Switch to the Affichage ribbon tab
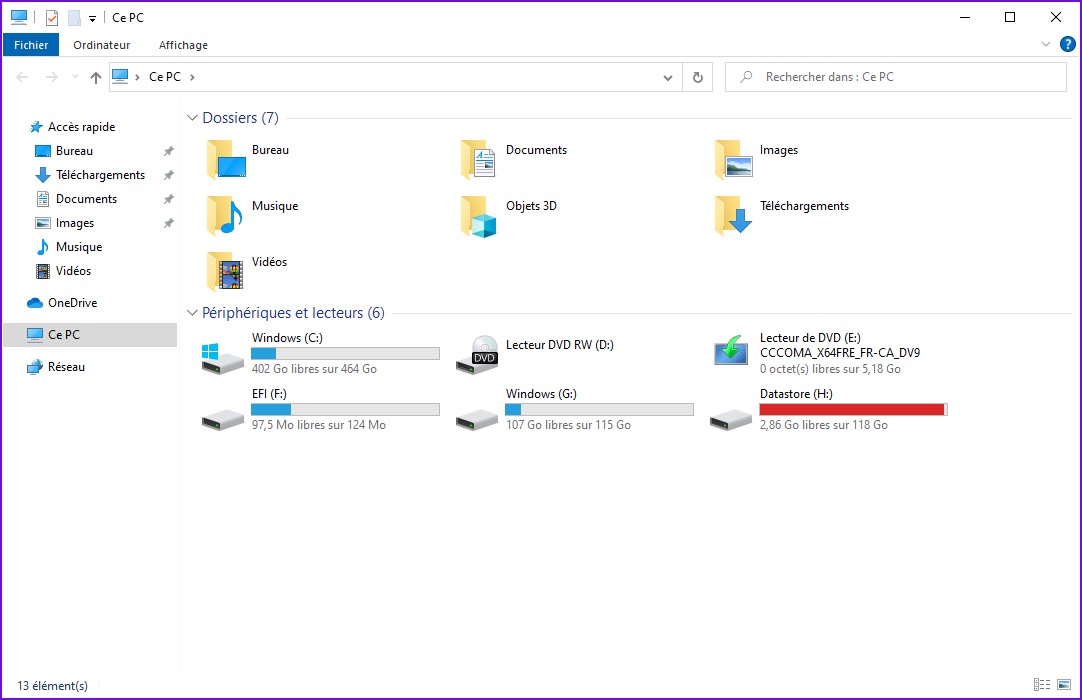The width and height of the screenshot is (1082, 700). (183, 45)
